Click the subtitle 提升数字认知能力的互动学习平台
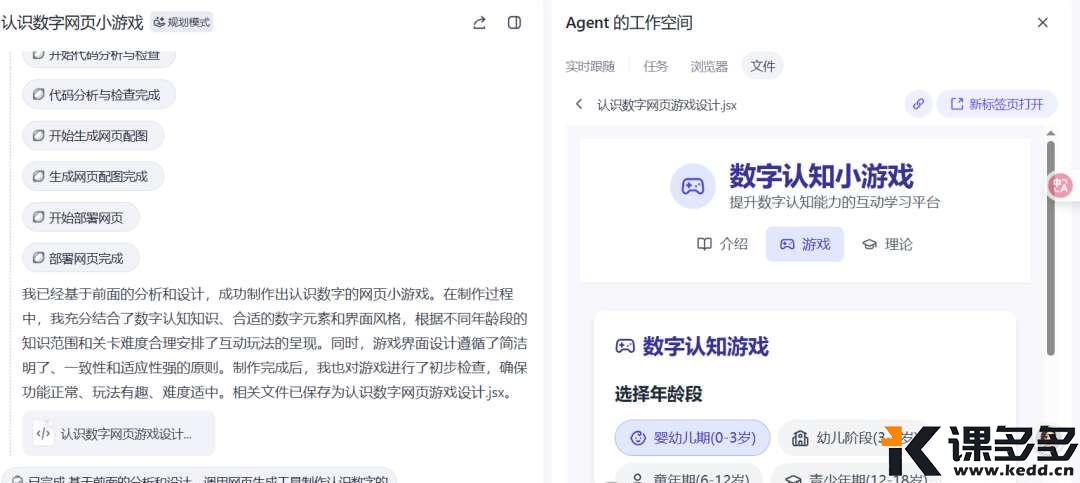 [835, 202]
